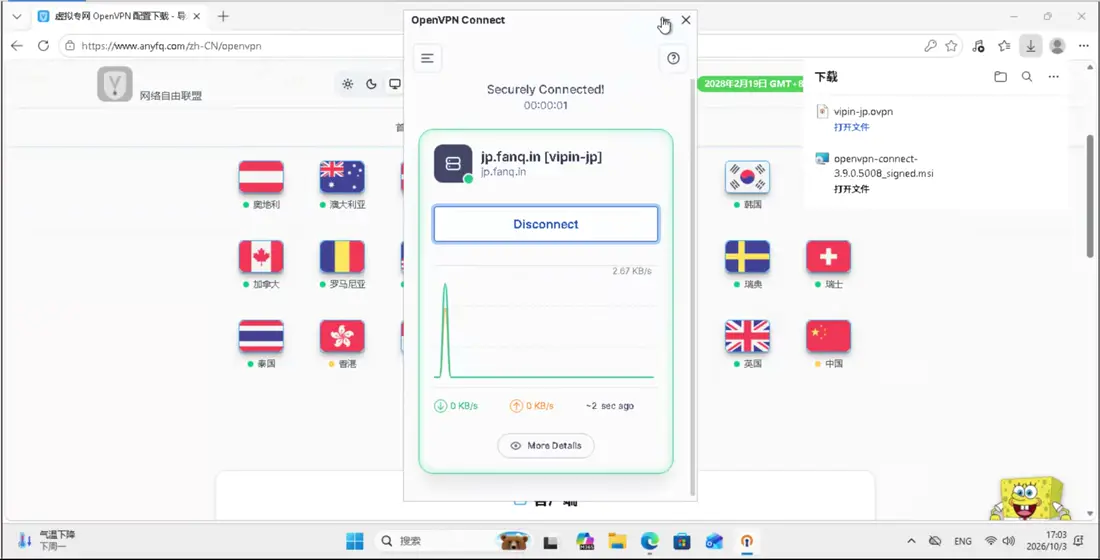1100x560 pixels.
Task: Click the taskbar 搜索 search box
Action: pos(452,541)
